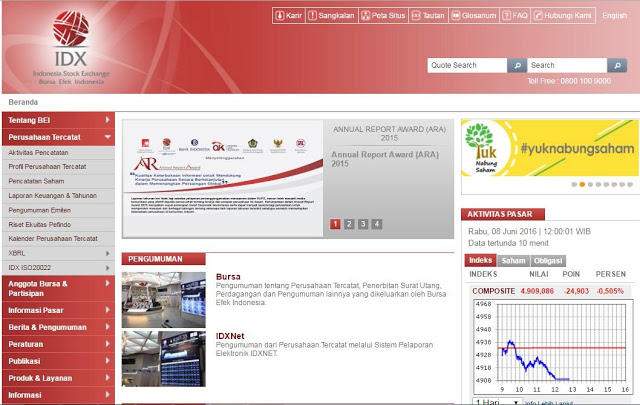640x405 pixels.
Task: Open the Bursa heading link
Action: point(228,276)
